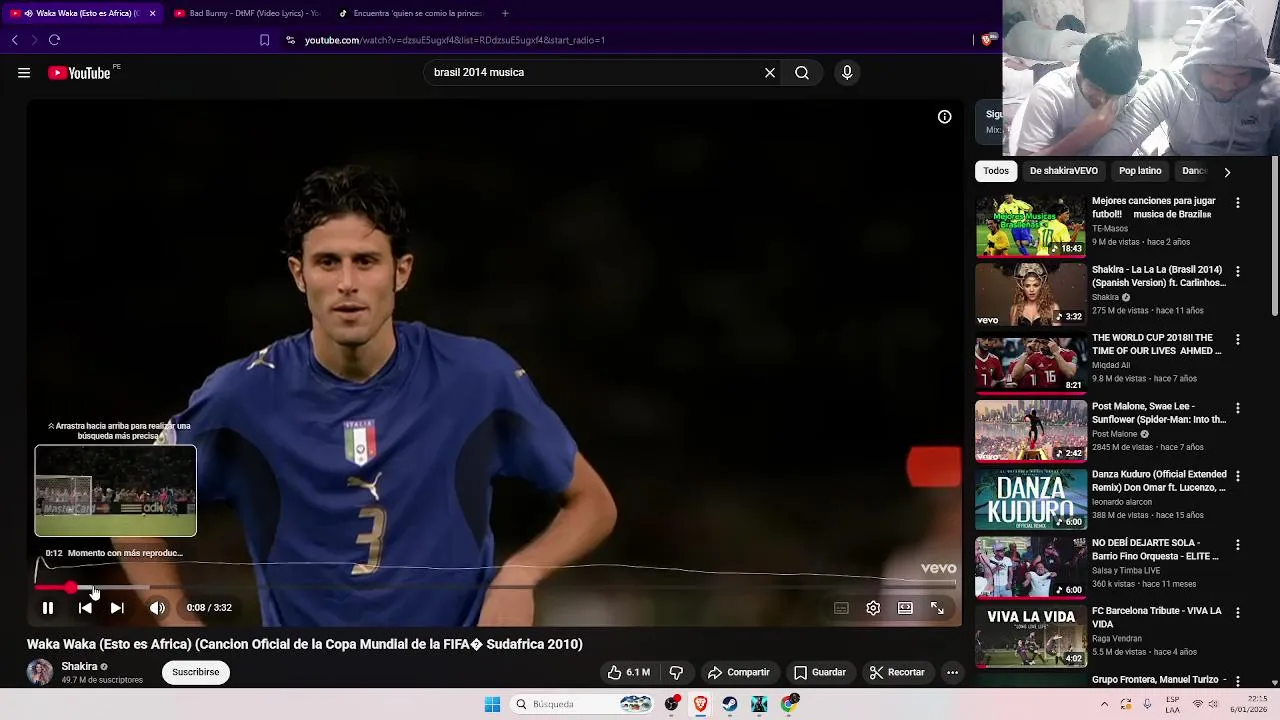Viewport: 1280px width, 720px height.
Task: Open a new browser tab
Action: pos(505,13)
